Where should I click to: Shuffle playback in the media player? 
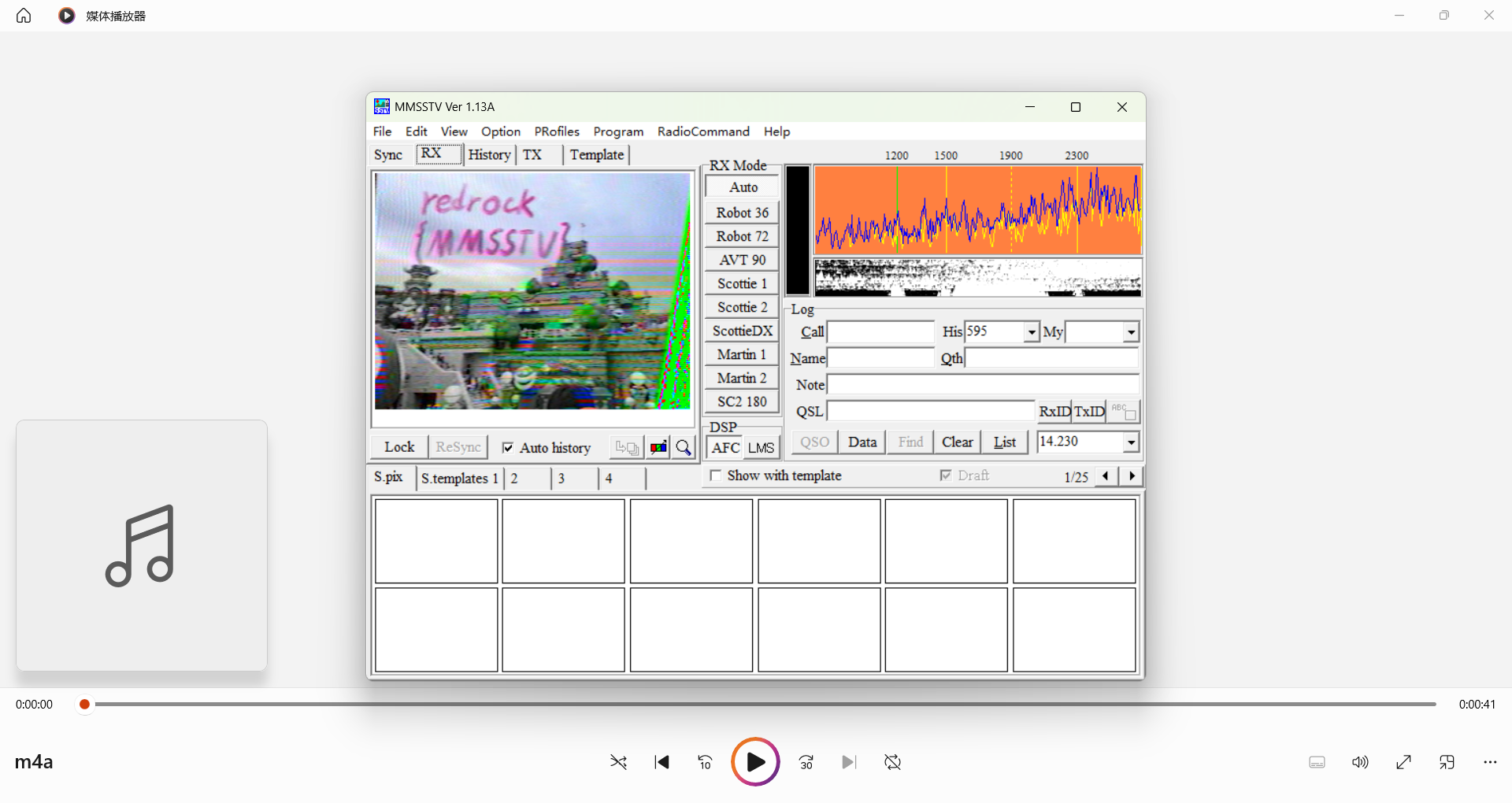[619, 762]
